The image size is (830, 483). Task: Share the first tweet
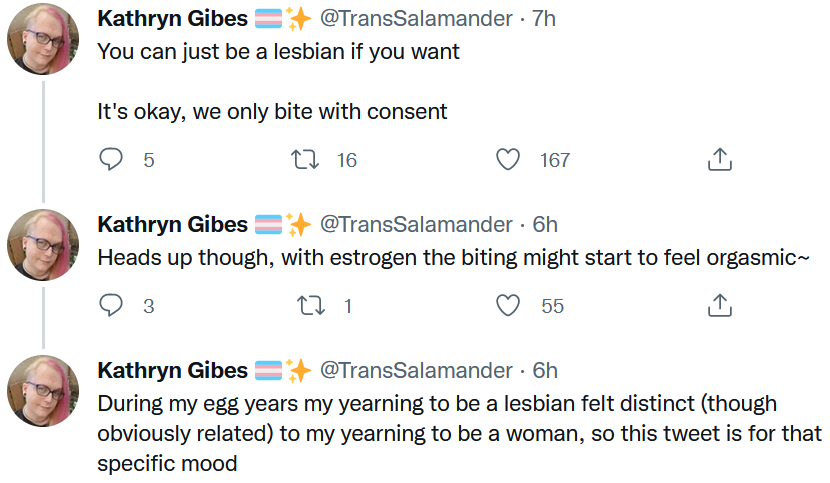[719, 159]
